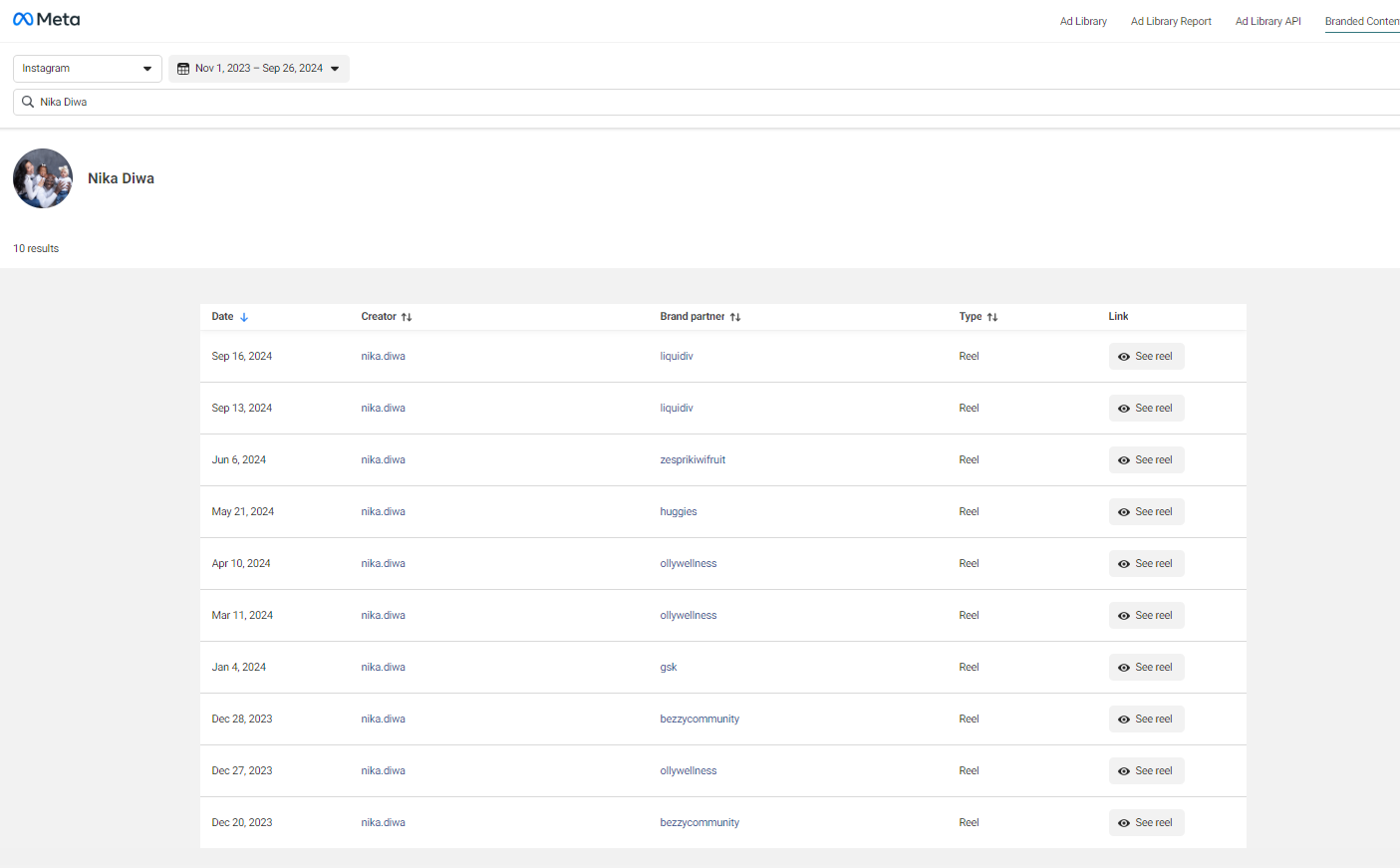See reel for Sep 16, 2024 row
Image resolution: width=1400 pixels, height=868 pixels.
1146,357
